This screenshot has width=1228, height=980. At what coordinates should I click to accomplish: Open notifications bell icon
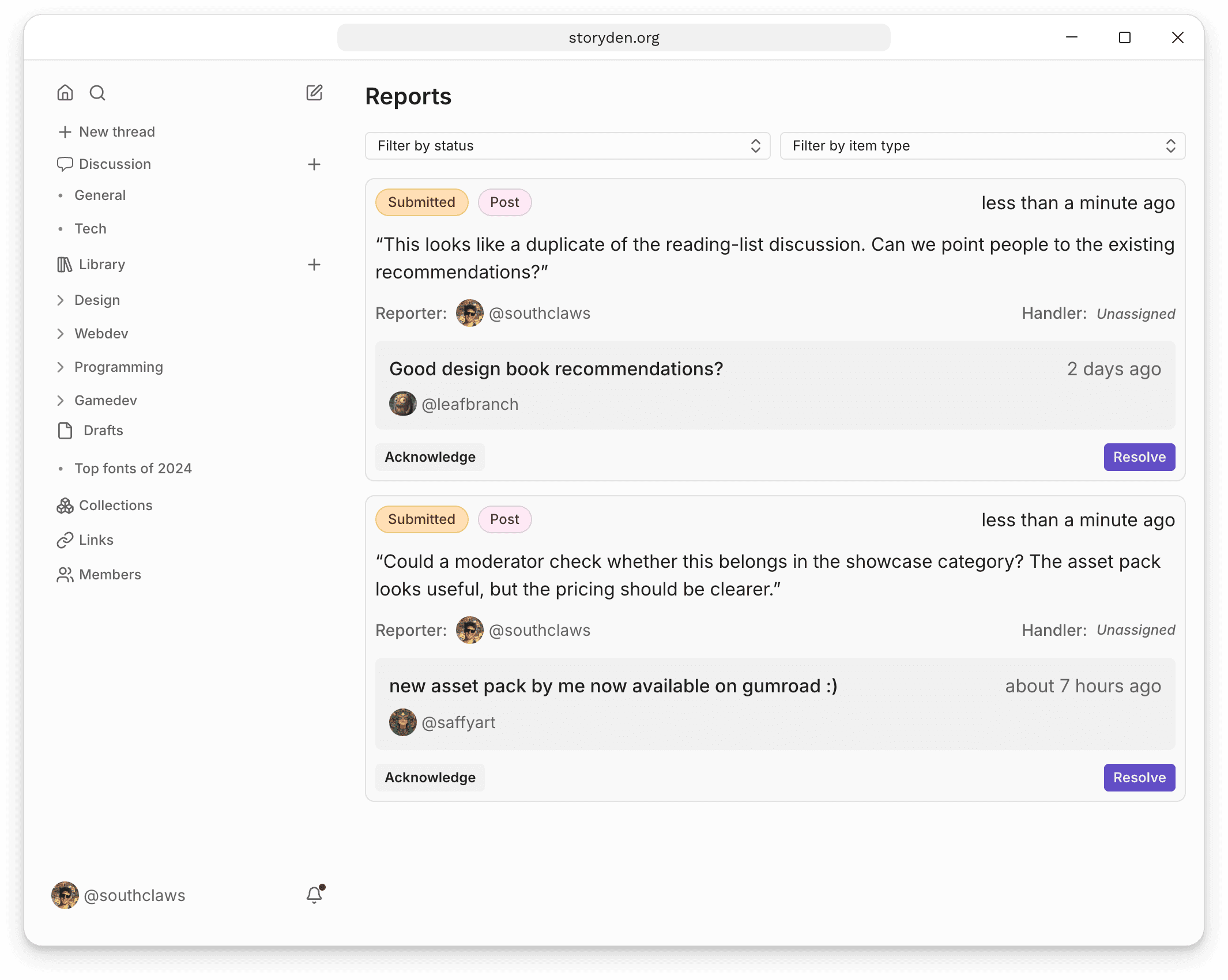tap(315, 894)
